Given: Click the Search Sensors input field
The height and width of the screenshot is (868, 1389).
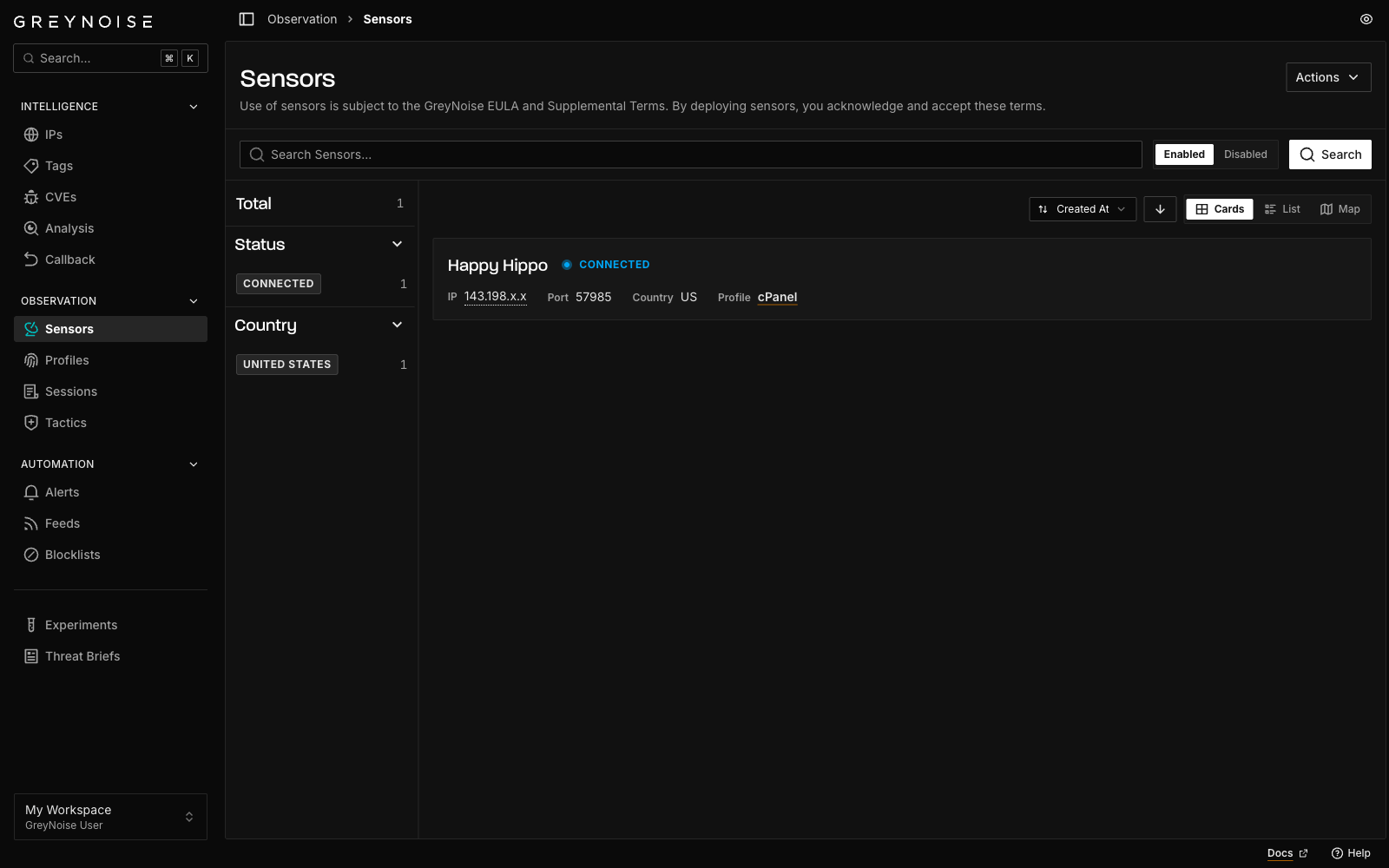Looking at the screenshot, I should 691,155.
